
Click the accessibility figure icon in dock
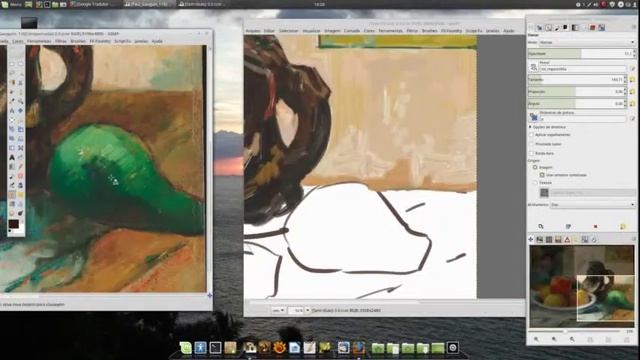coord(200,347)
